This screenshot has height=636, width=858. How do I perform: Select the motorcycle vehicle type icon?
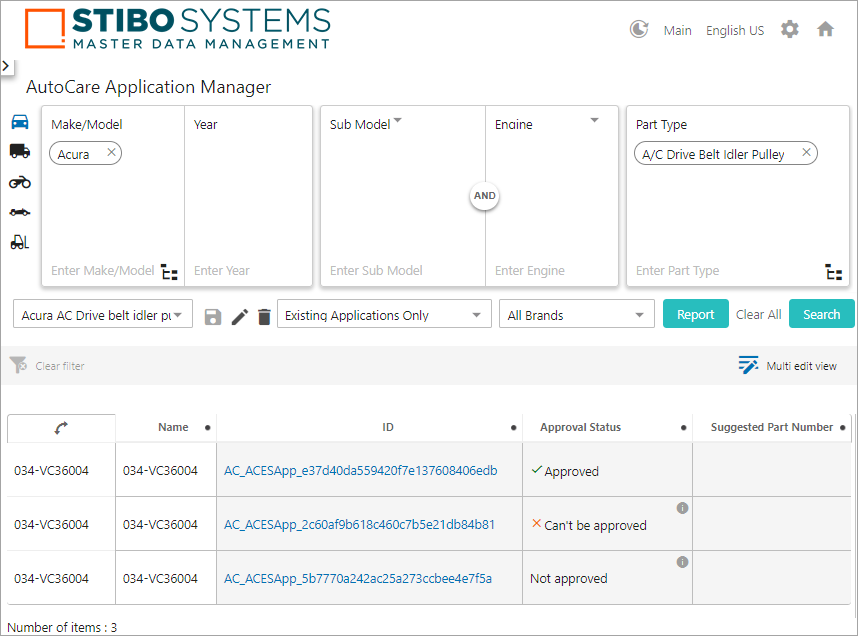pyautogui.click(x=20, y=182)
